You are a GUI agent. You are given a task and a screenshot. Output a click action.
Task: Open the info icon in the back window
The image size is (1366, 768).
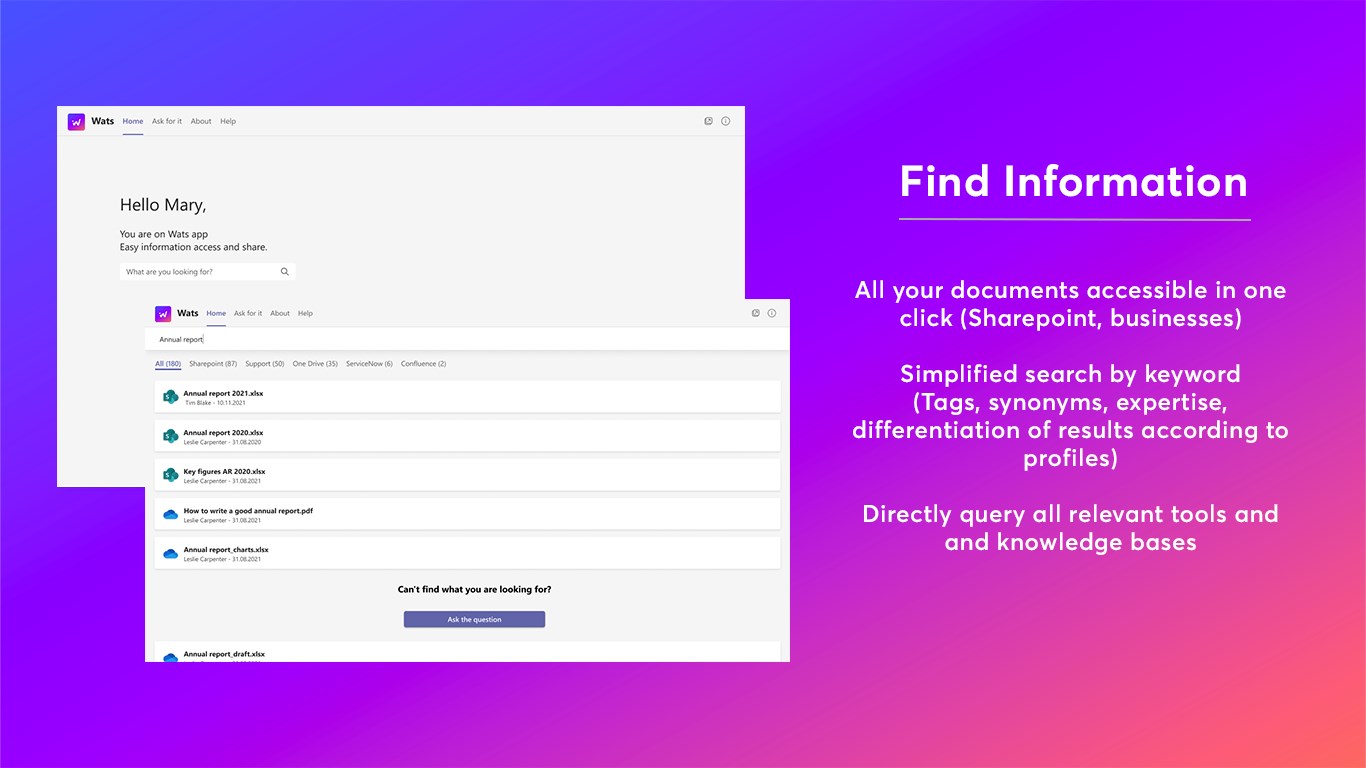click(x=726, y=121)
